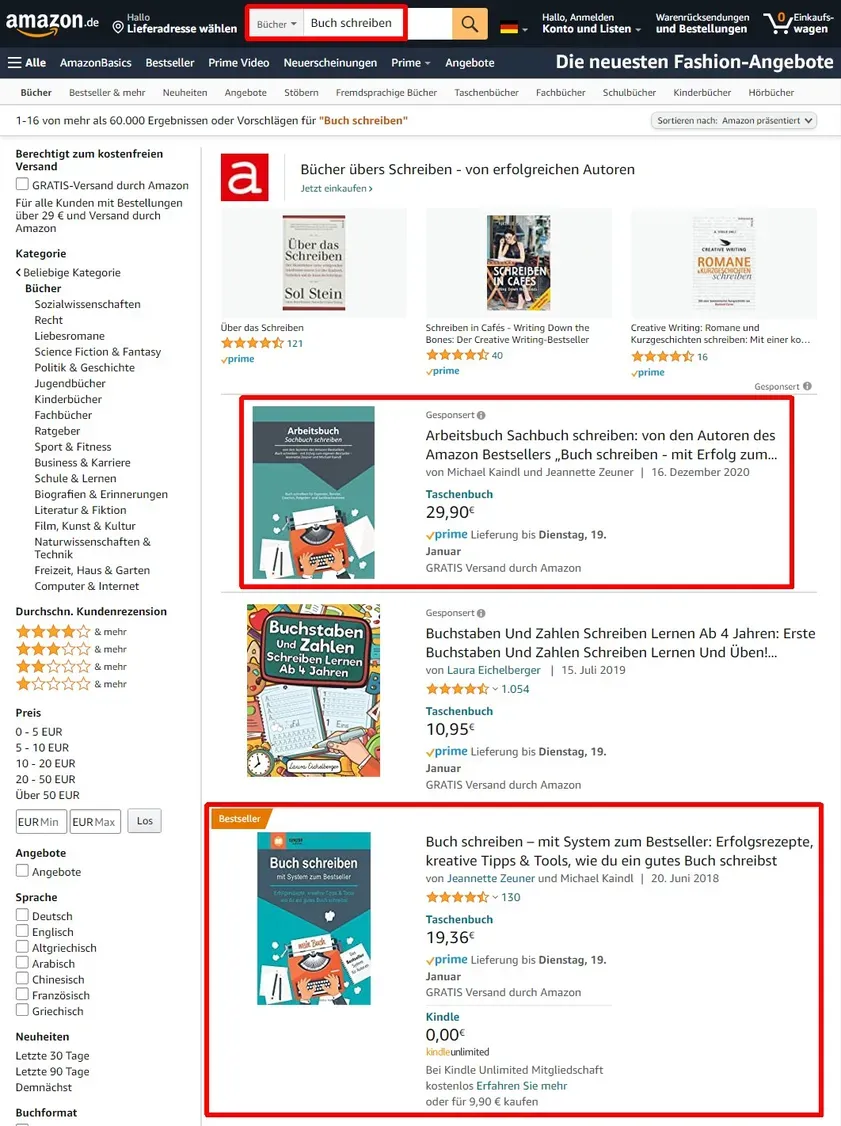The image size is (841, 1126).
Task: Open the Bücher search category dropdown
Action: 277,24
